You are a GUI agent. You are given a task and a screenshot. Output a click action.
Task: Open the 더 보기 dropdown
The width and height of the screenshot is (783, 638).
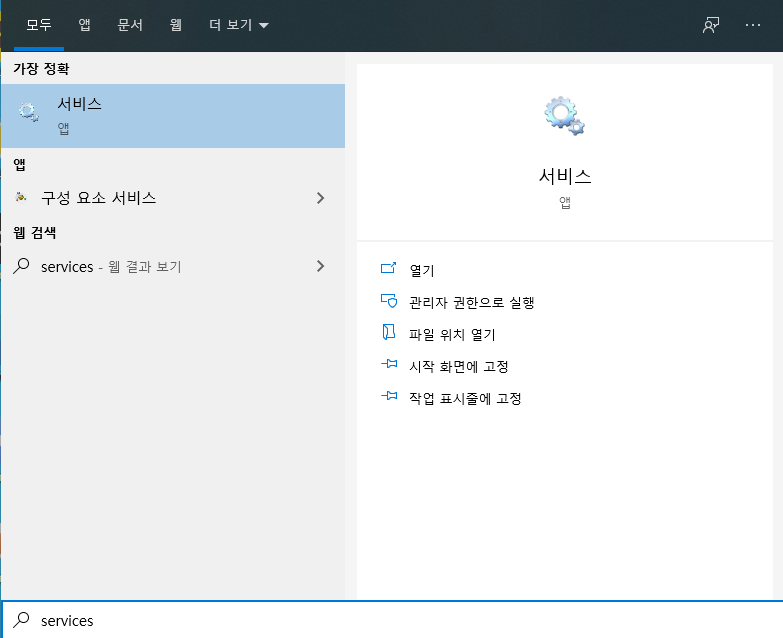(239, 24)
